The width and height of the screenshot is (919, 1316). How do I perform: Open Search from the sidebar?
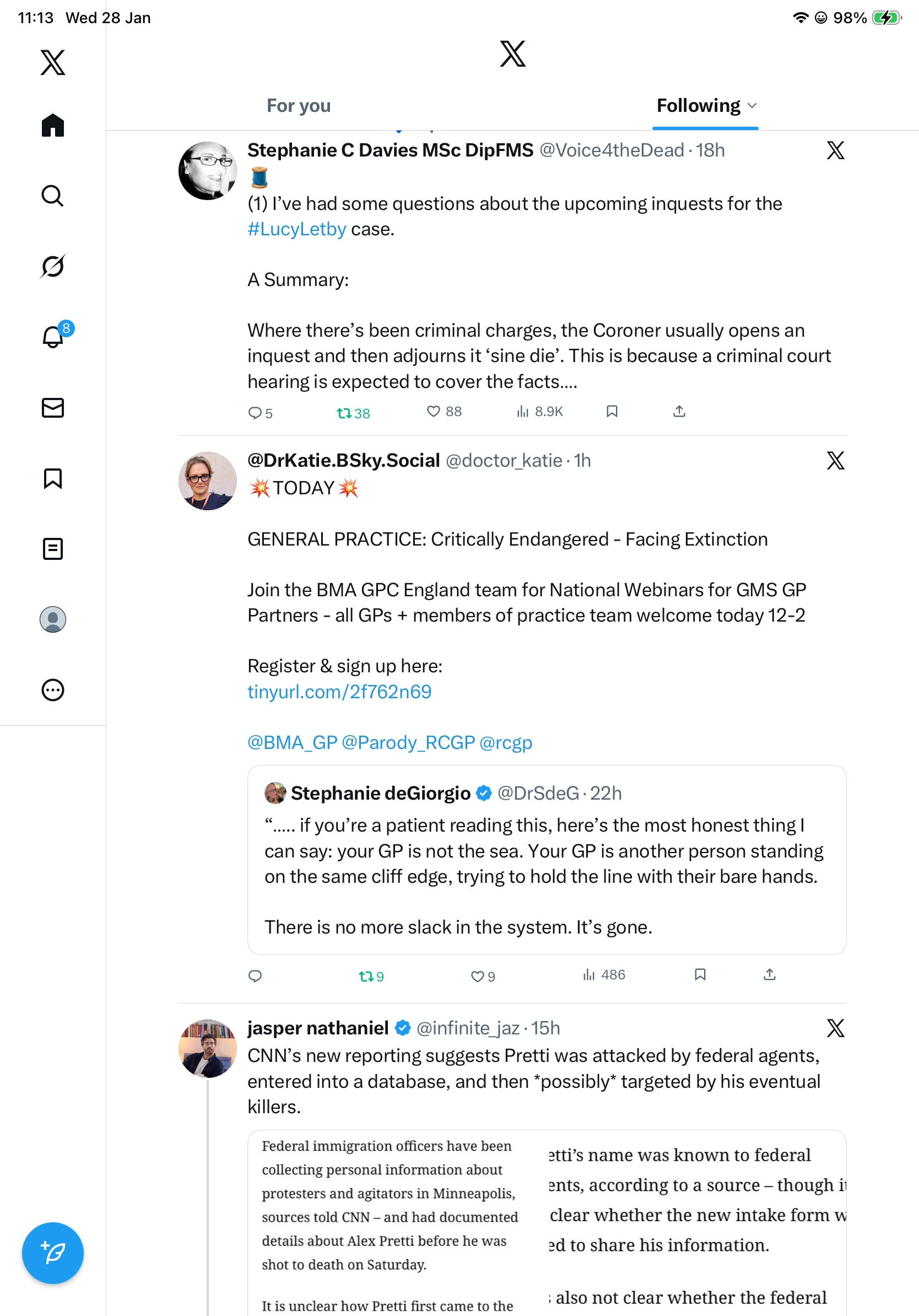tap(53, 196)
